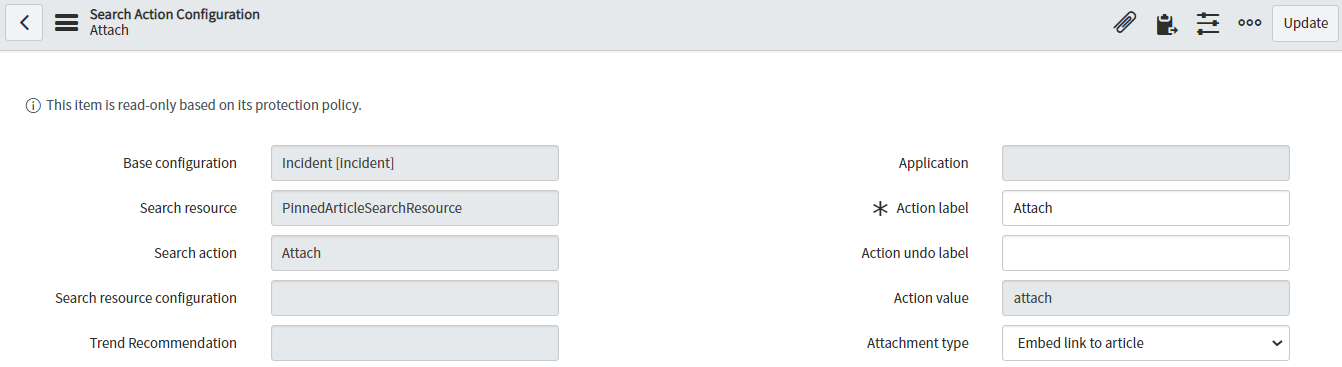
Task: Click the Action undo label field
Action: tap(1146, 253)
